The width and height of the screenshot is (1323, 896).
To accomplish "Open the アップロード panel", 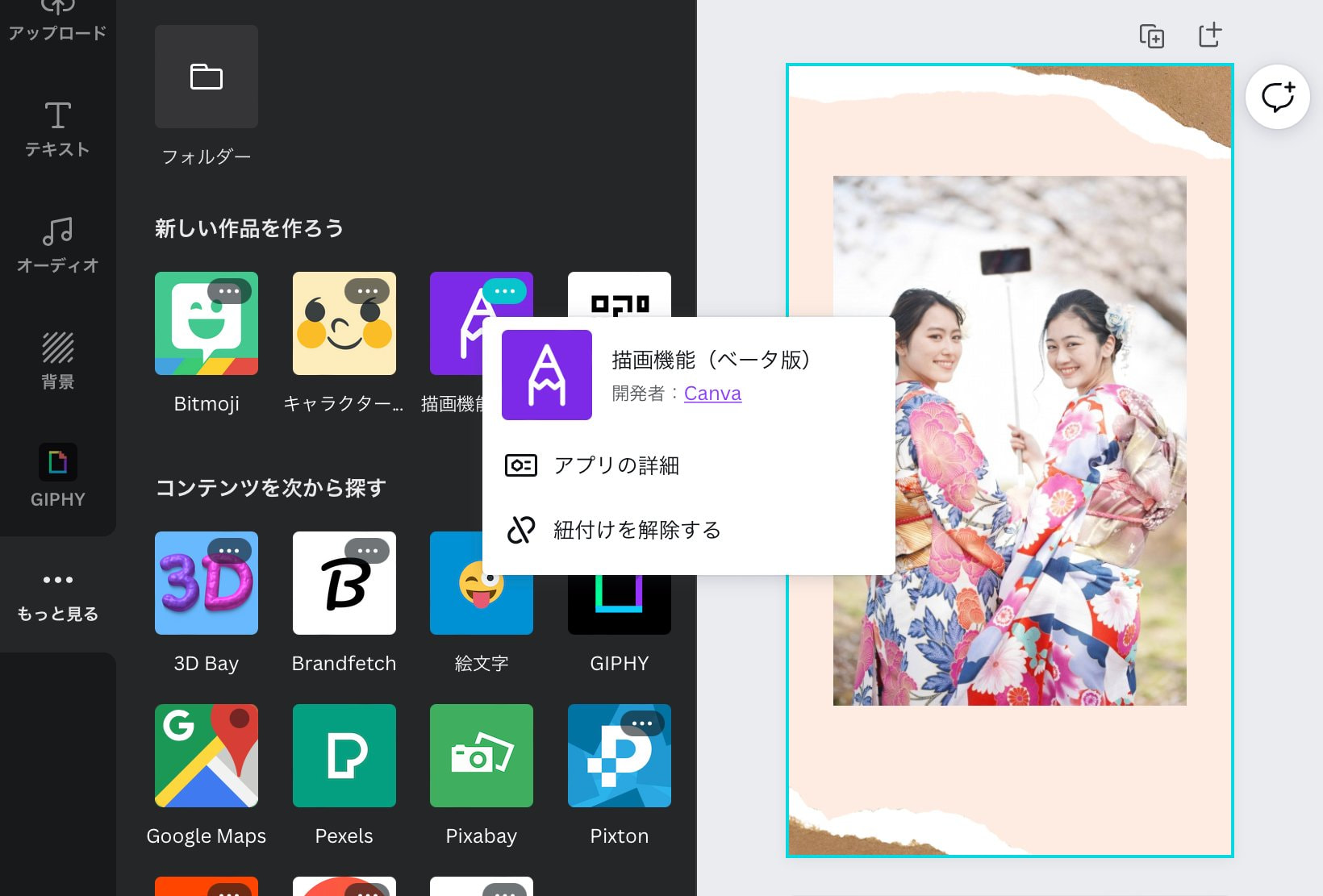I will tap(57, 20).
